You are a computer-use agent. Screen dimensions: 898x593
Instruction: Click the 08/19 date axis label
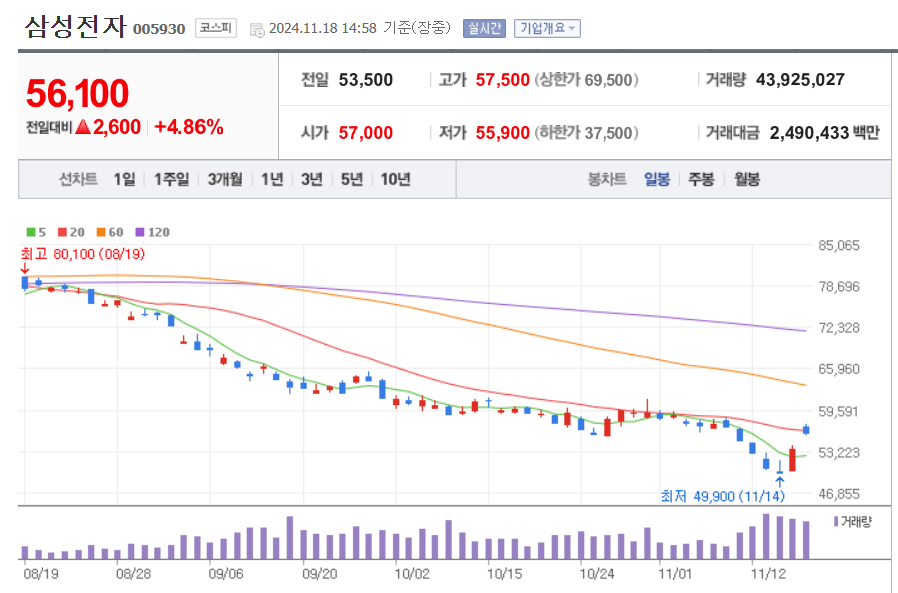click(x=41, y=574)
